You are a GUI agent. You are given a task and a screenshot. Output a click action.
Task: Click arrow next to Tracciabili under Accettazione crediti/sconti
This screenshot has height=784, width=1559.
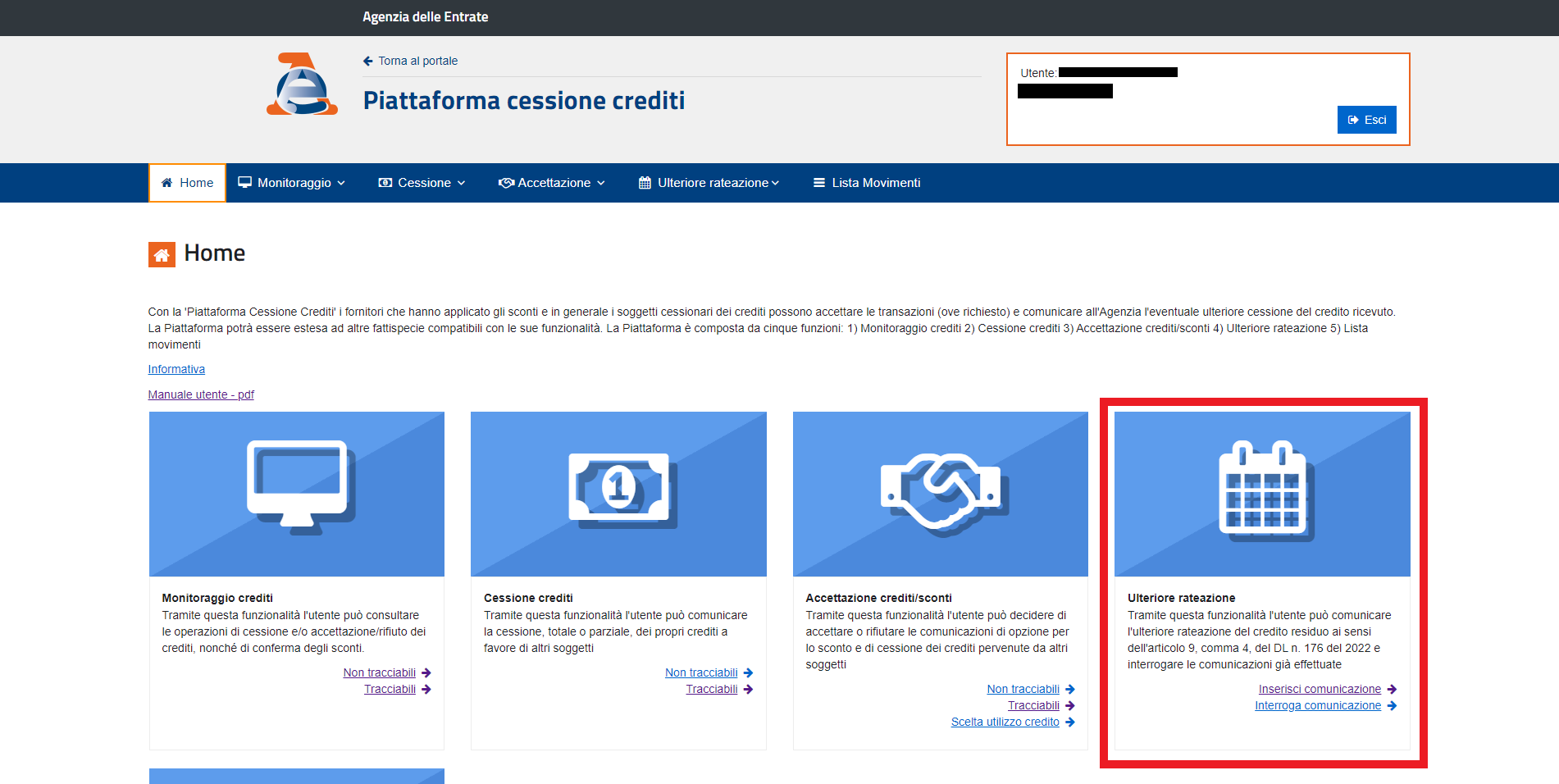click(1070, 705)
